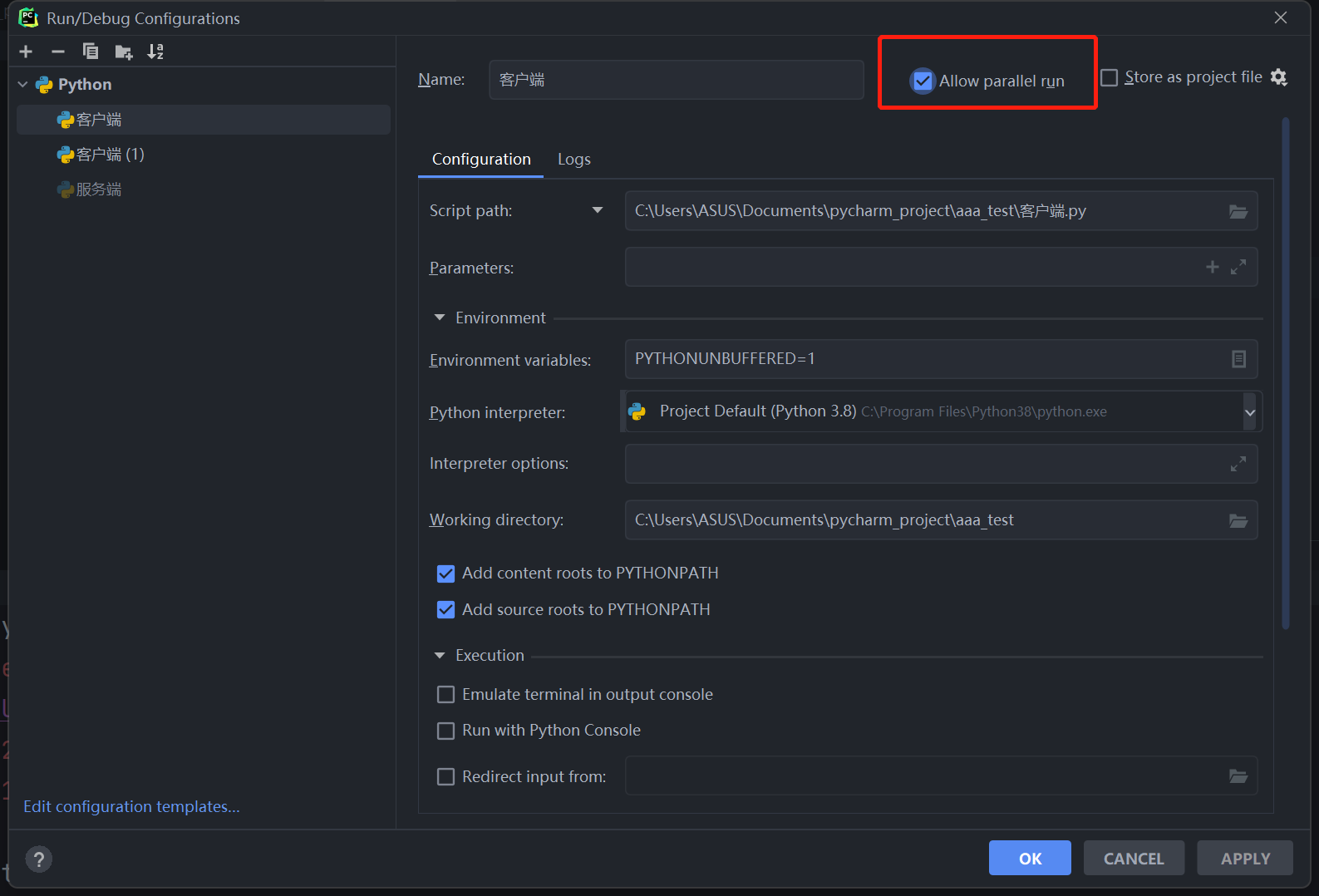1319x896 pixels.
Task: Open the help question mark
Action: coord(38,859)
